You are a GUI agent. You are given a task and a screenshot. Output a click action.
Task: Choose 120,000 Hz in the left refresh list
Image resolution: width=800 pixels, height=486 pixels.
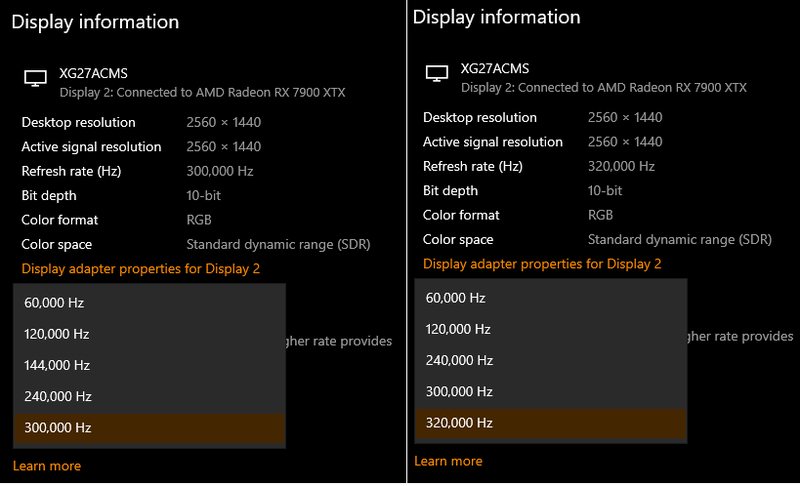(x=59, y=334)
